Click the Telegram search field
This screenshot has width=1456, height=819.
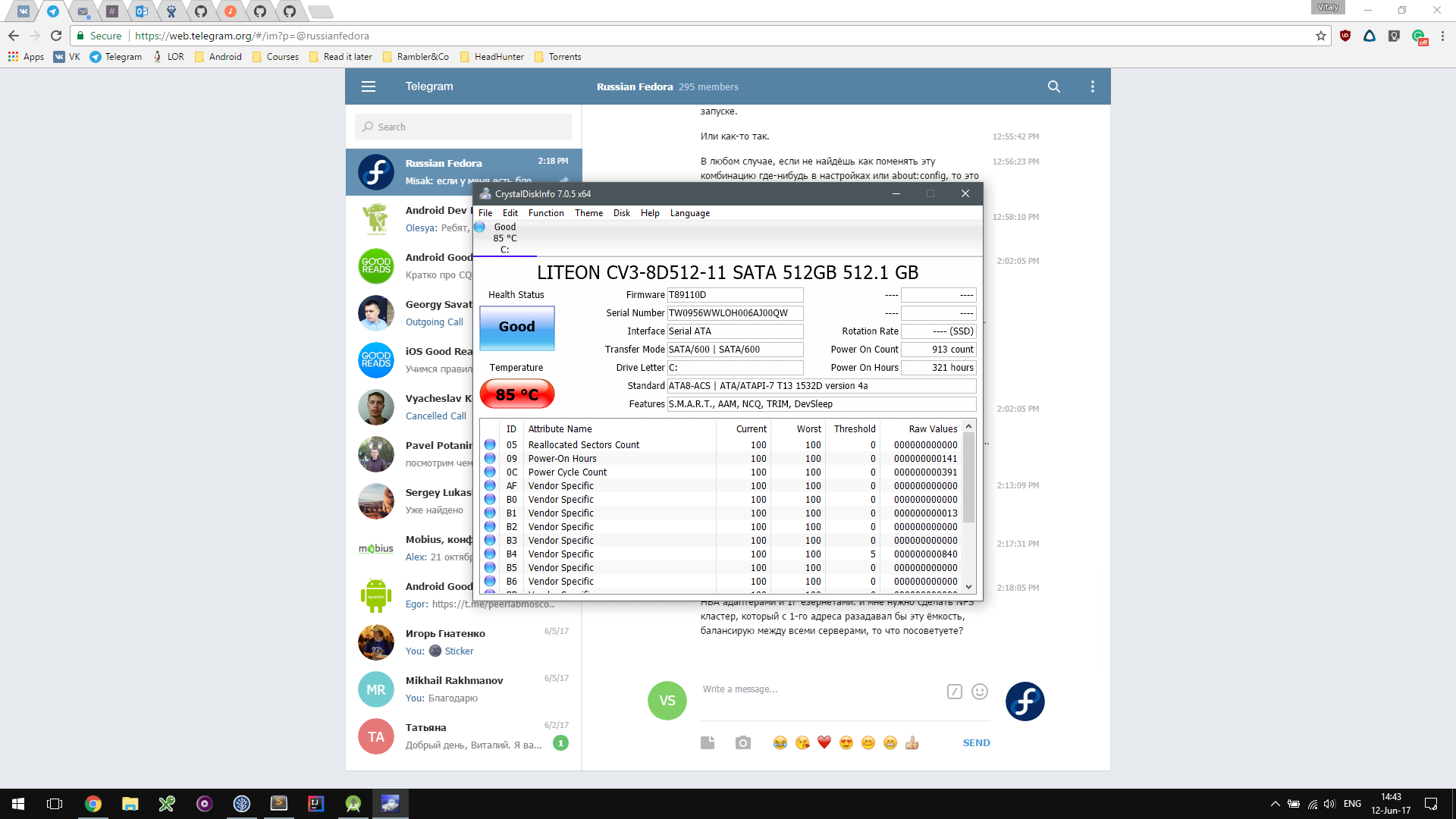[x=463, y=127]
